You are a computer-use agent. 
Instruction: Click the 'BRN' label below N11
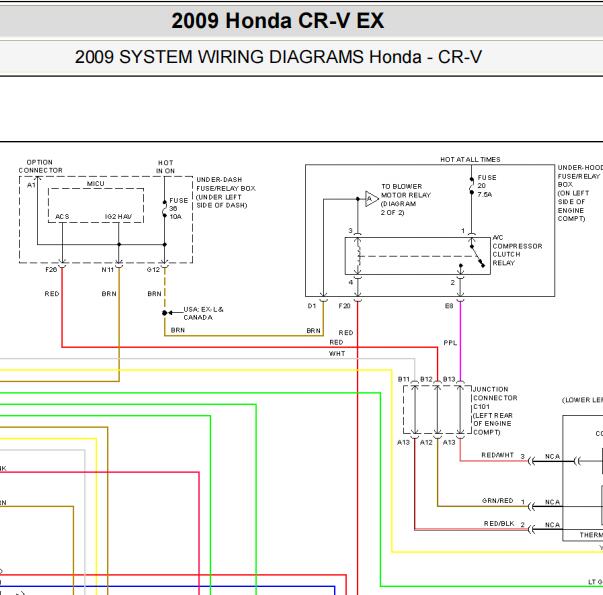click(109, 293)
